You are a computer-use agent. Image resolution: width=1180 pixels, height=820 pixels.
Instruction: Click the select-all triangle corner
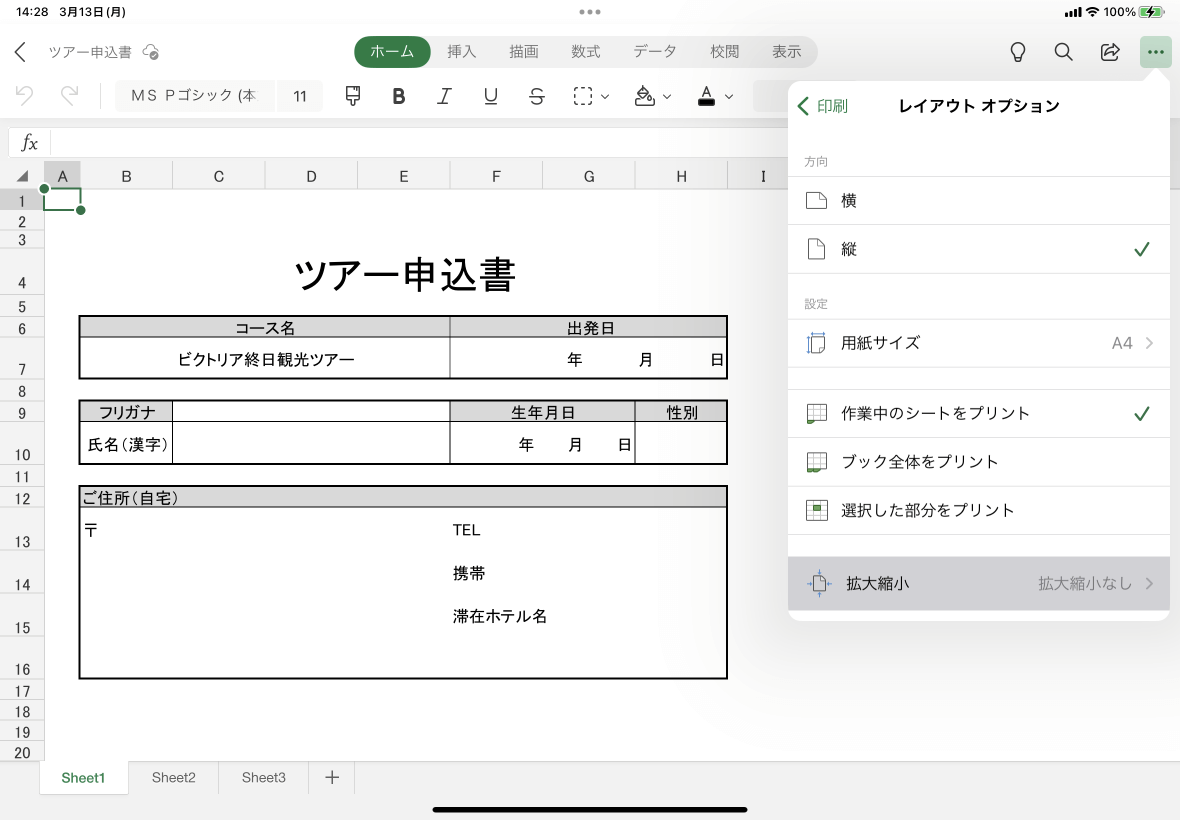pyautogui.click(x=23, y=176)
